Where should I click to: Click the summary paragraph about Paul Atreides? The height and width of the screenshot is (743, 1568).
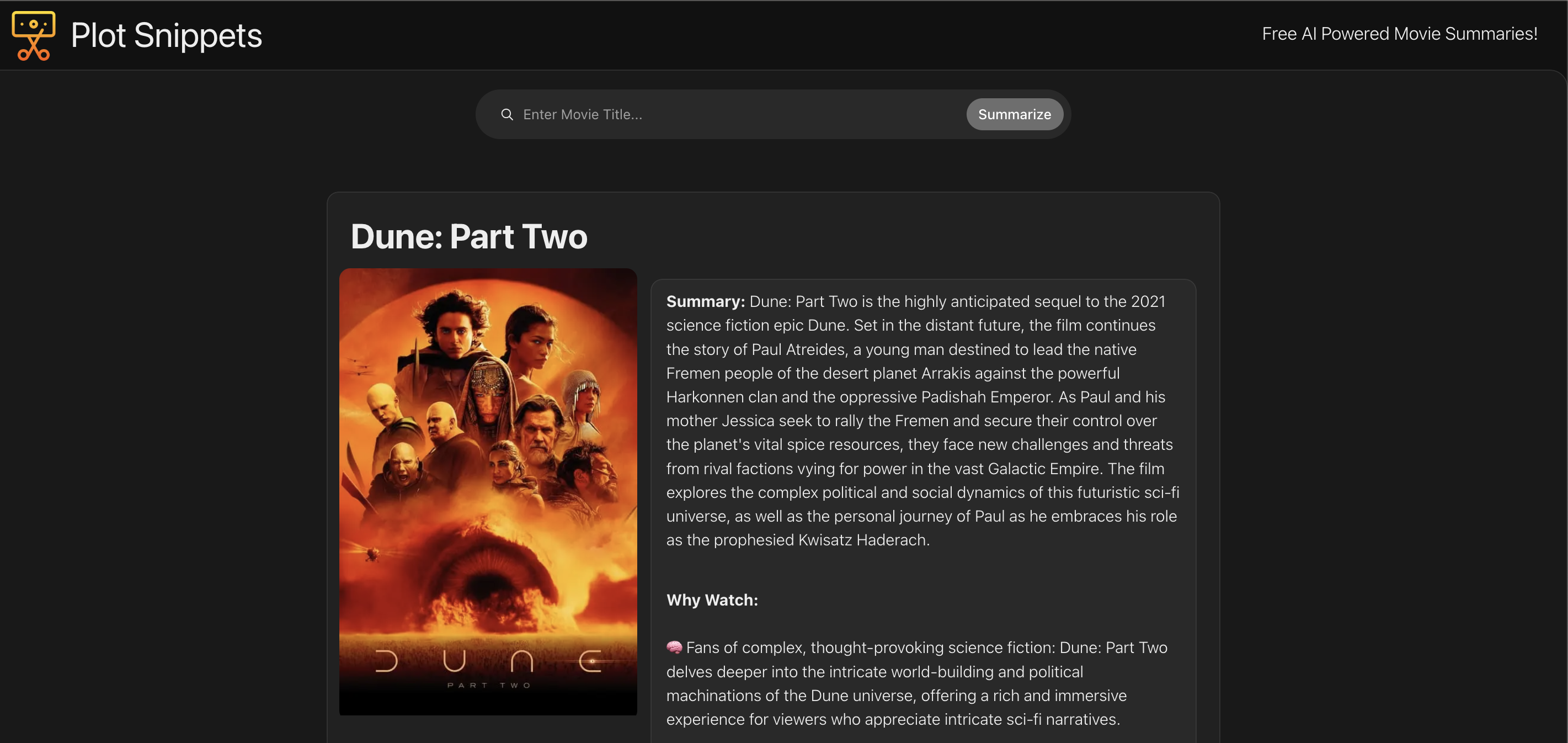(923, 421)
